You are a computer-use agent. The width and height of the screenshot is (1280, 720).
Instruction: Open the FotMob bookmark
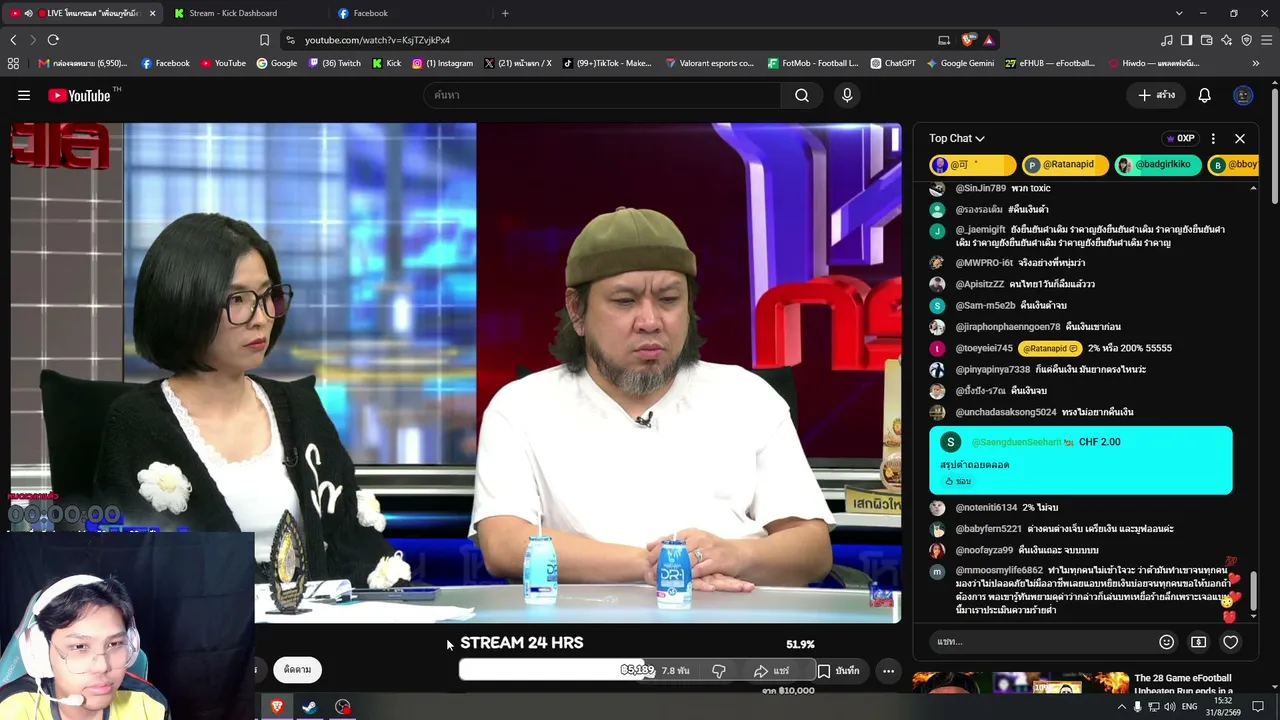click(x=813, y=63)
